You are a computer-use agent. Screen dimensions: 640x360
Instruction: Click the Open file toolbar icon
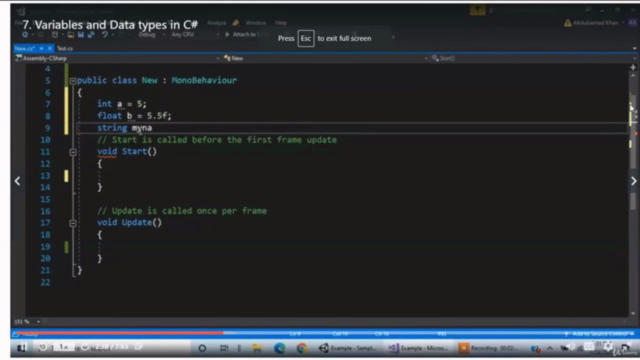pos(71,35)
